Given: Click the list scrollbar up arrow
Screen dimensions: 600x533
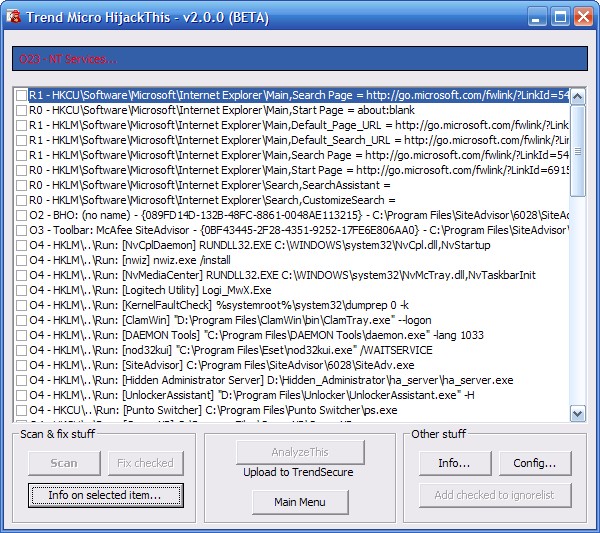Looking at the screenshot, I should pos(577,96).
